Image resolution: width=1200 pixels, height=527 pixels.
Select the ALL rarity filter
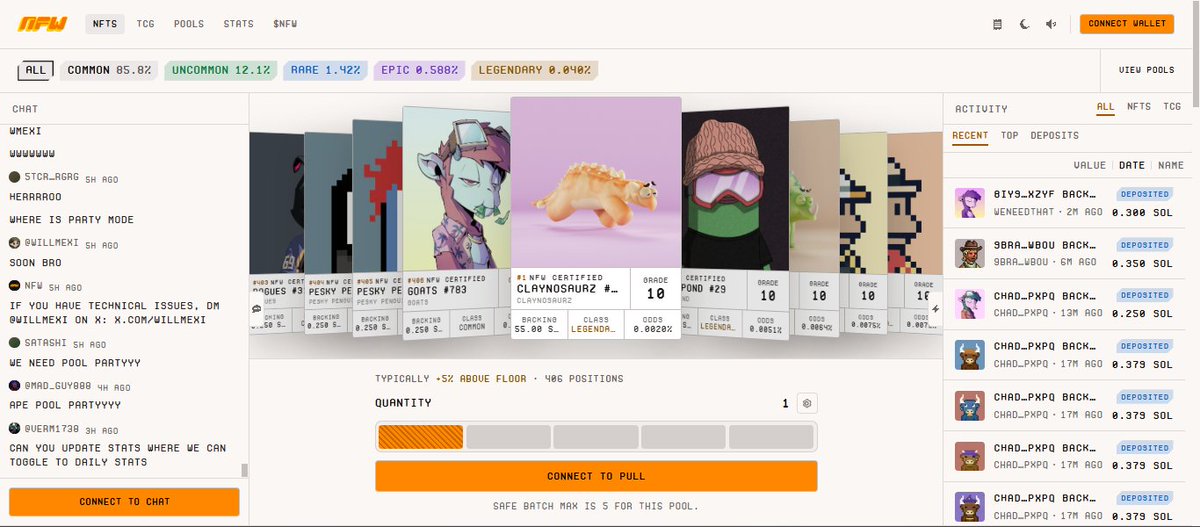click(x=36, y=70)
